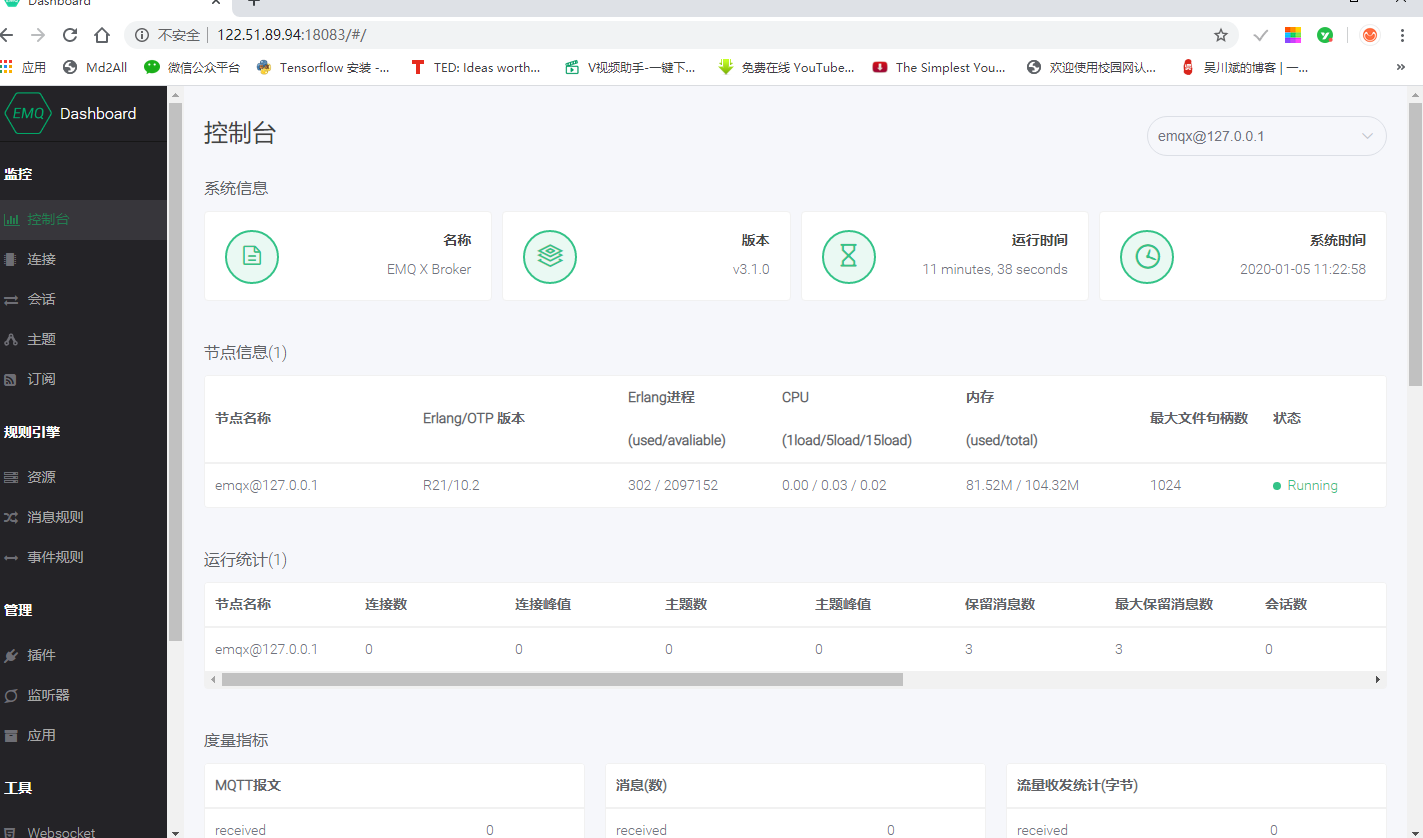Viewport: 1423px width, 838px height.
Task: Click the checkmark extension icon
Action: point(1261,35)
